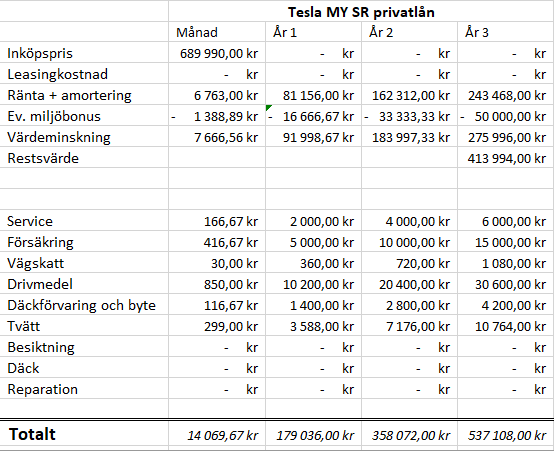Select the 'Besiktning' row label
Screen dimensions: 554x451
point(84,347)
